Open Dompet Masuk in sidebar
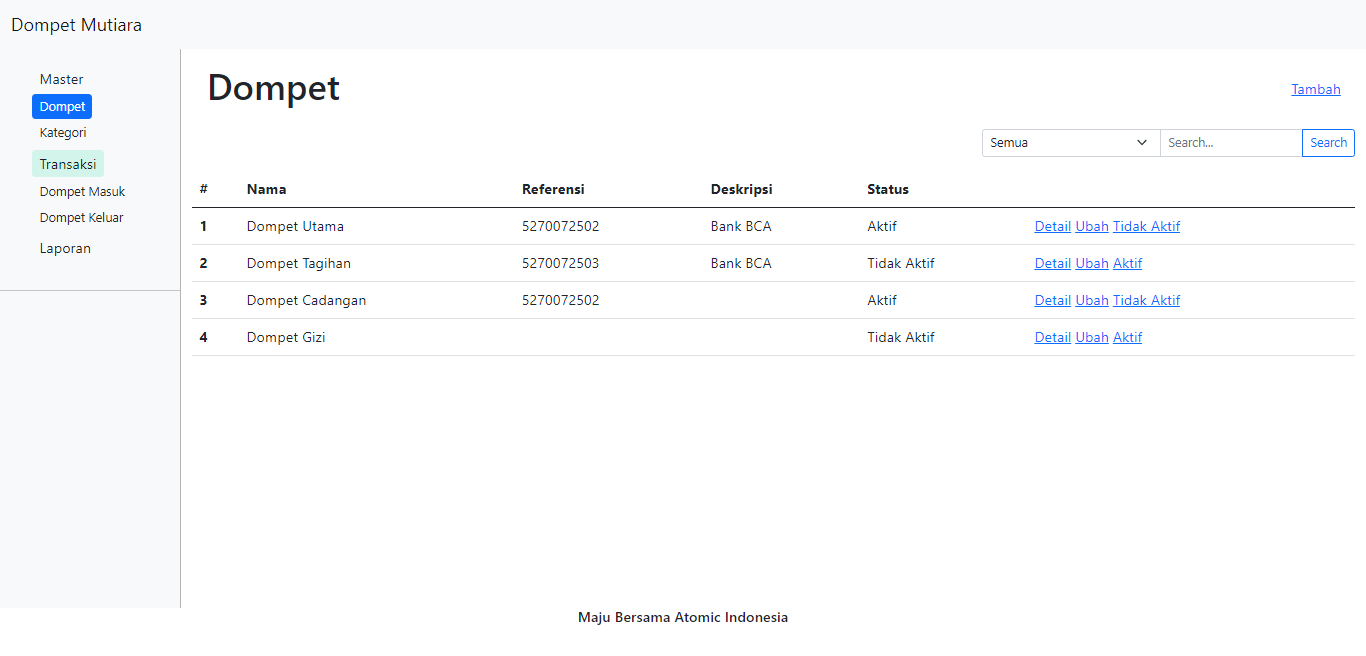The height and width of the screenshot is (656, 1366). [82, 192]
